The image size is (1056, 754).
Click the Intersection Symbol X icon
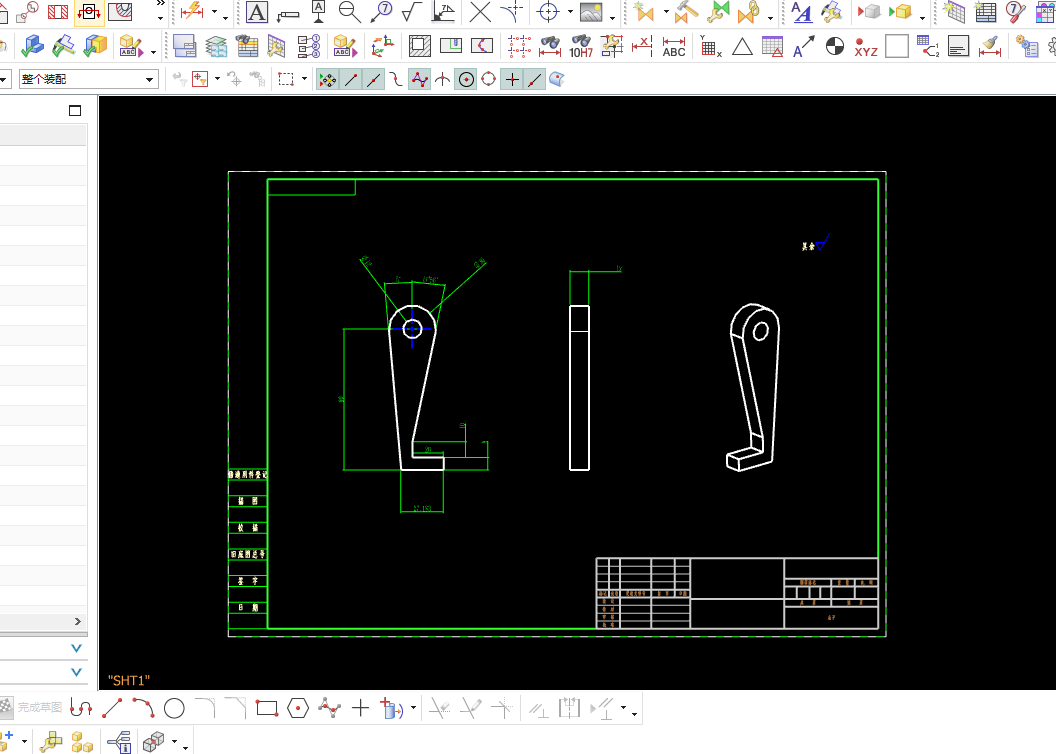480,11
